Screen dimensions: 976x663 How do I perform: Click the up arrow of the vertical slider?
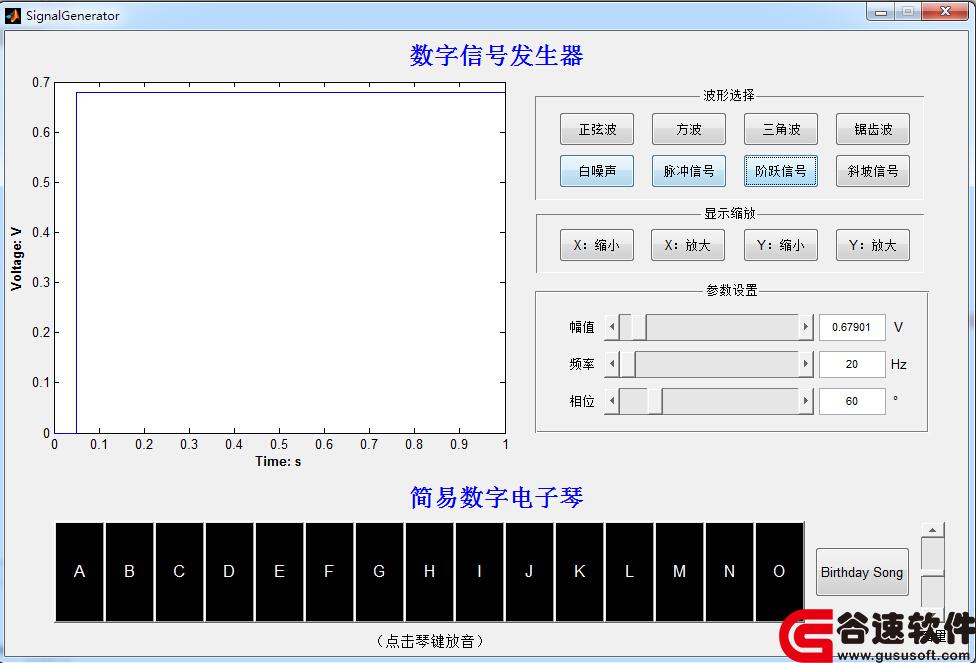pos(932,530)
